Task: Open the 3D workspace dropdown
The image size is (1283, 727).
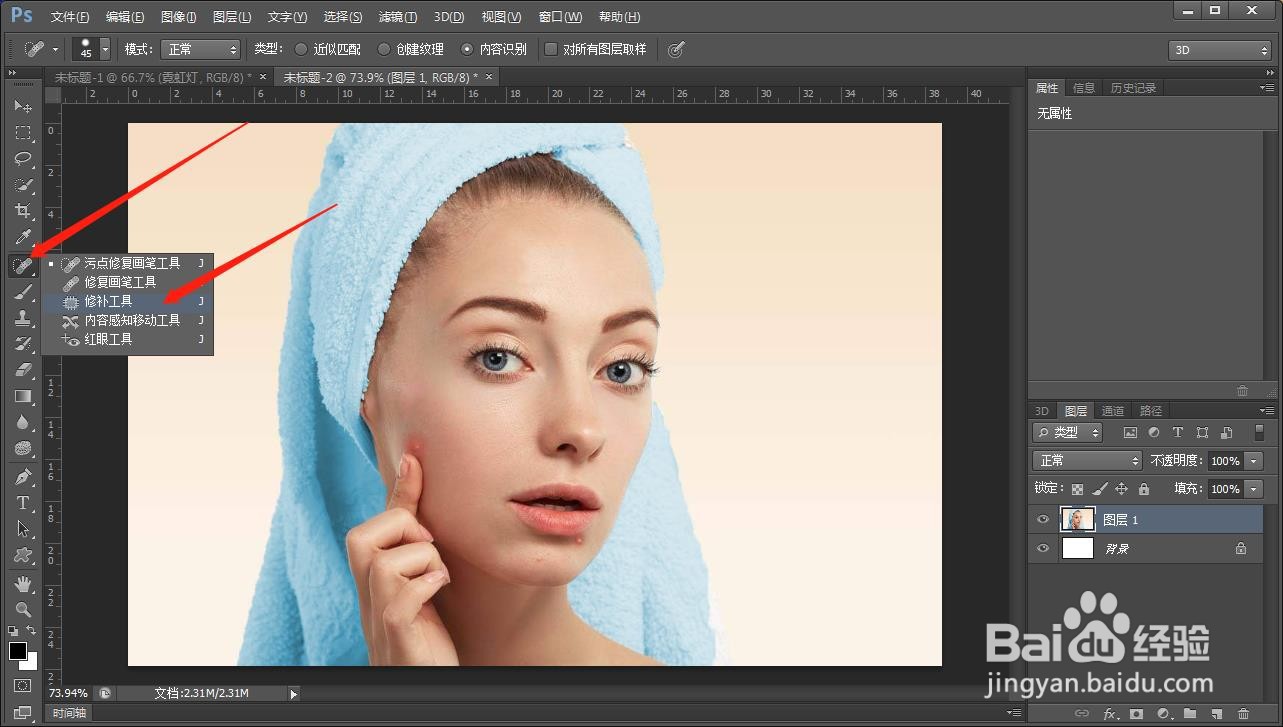Action: tap(1219, 50)
